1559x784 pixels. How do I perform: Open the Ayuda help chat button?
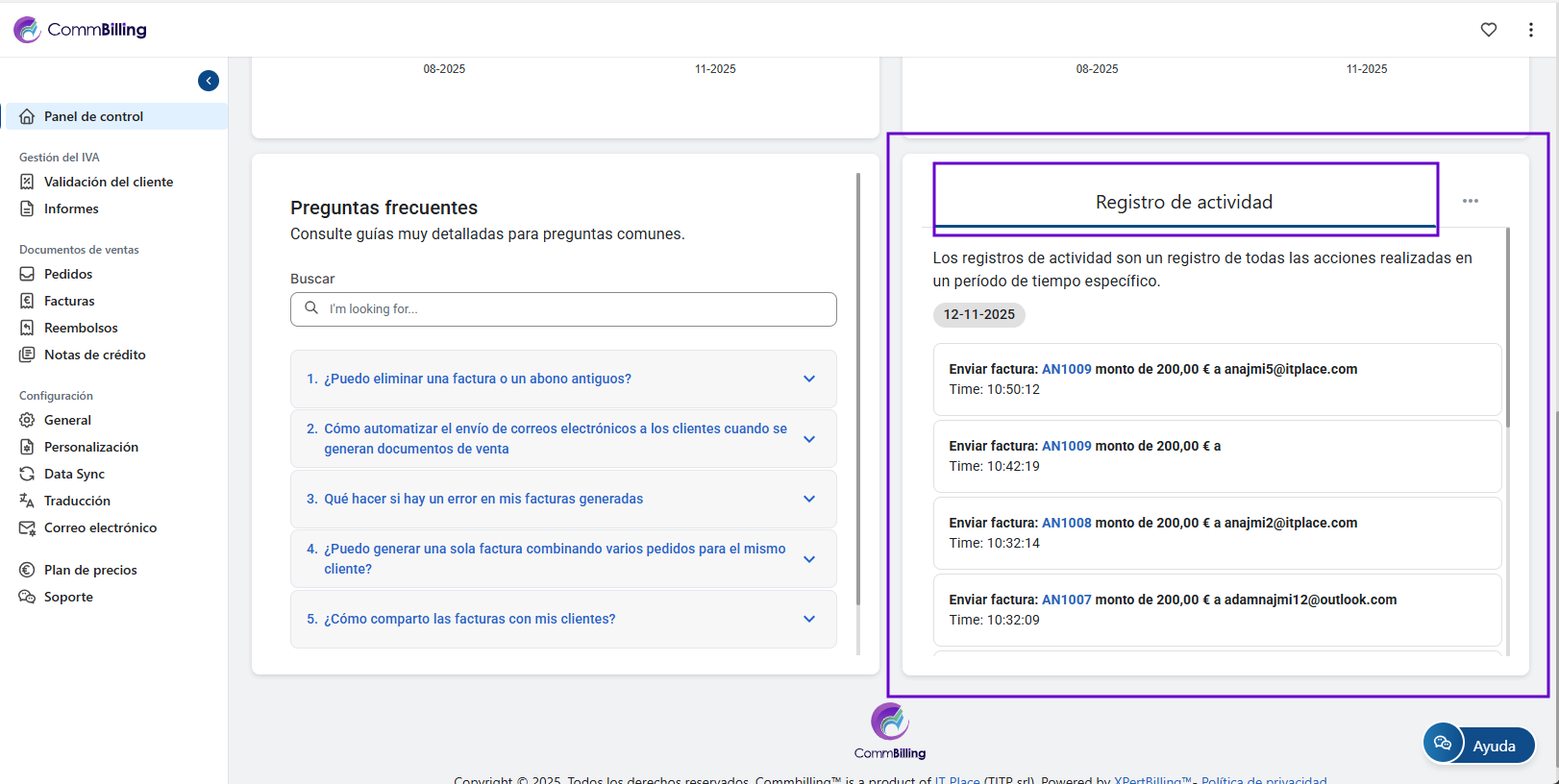[1479, 745]
